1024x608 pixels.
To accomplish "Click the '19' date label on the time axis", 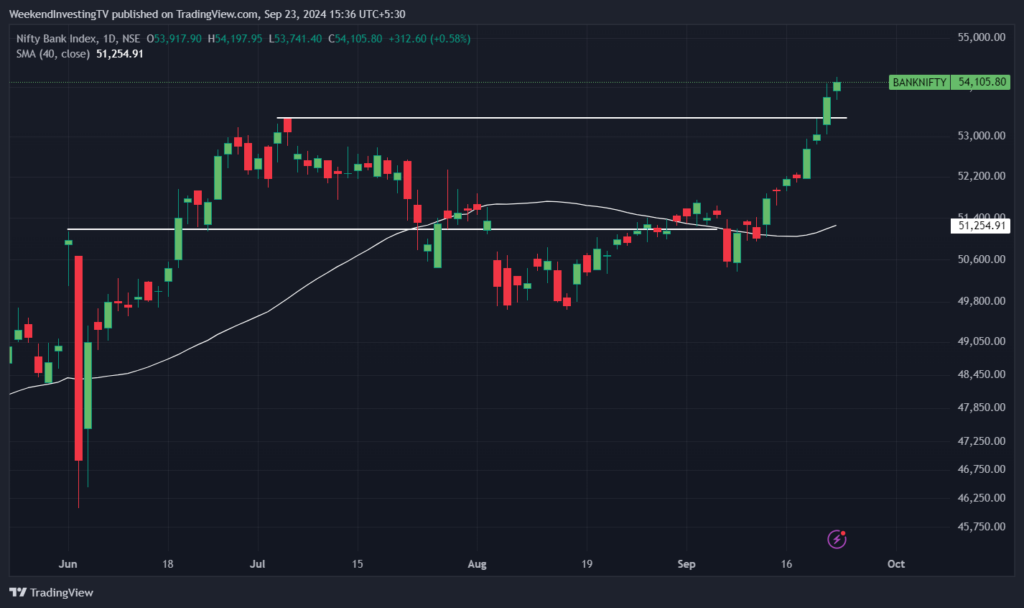I will 587,564.
